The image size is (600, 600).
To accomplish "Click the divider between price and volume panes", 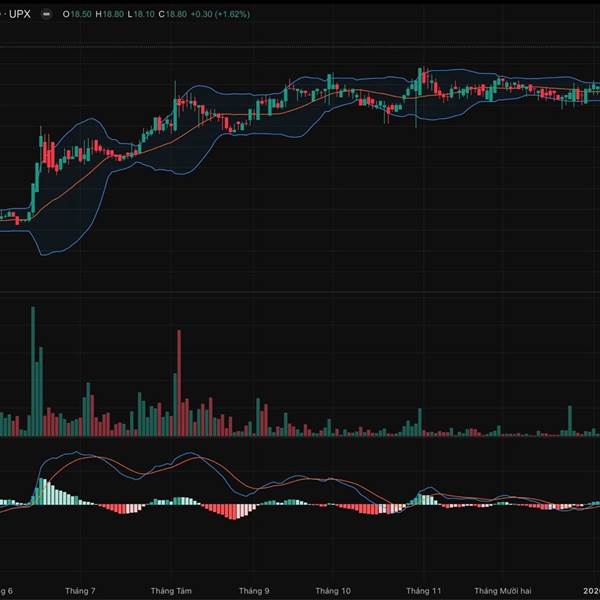I will (x=300, y=293).
